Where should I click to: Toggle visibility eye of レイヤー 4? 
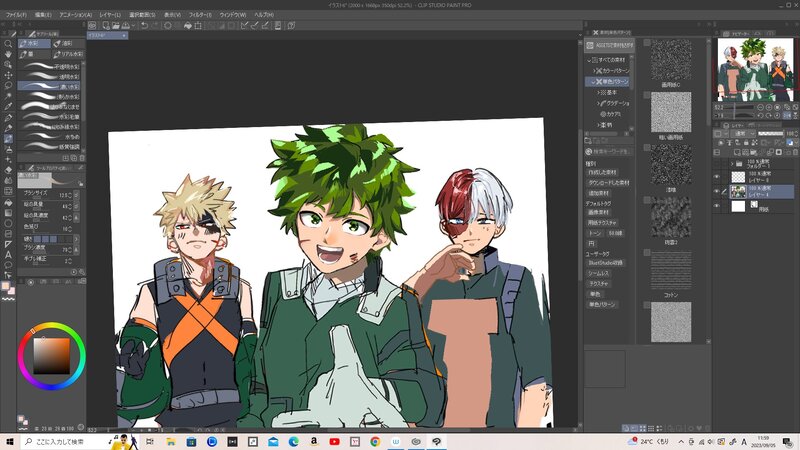pyautogui.click(x=716, y=191)
